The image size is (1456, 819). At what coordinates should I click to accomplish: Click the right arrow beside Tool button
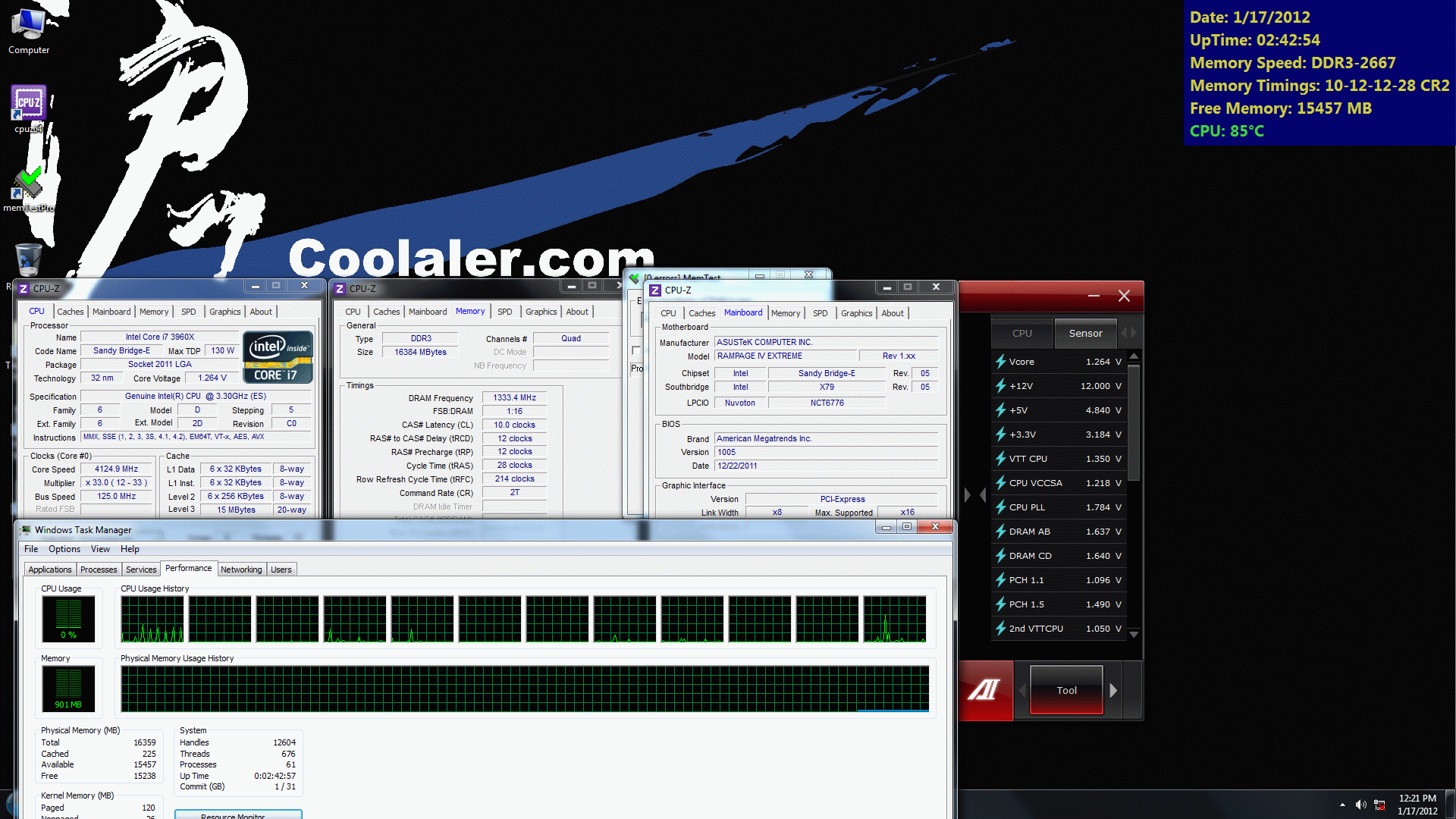click(x=1113, y=690)
